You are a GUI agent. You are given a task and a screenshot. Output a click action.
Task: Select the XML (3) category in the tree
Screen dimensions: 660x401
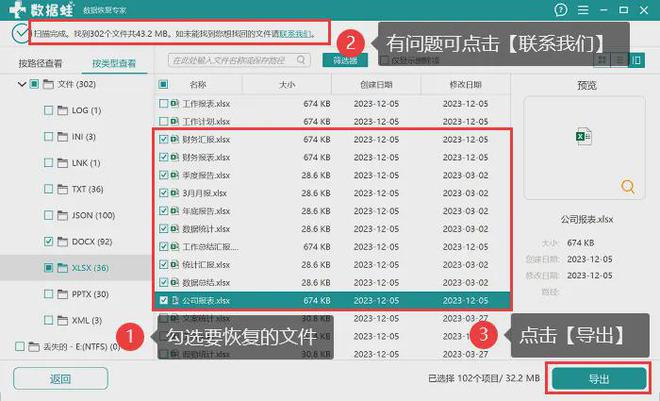click(x=87, y=320)
